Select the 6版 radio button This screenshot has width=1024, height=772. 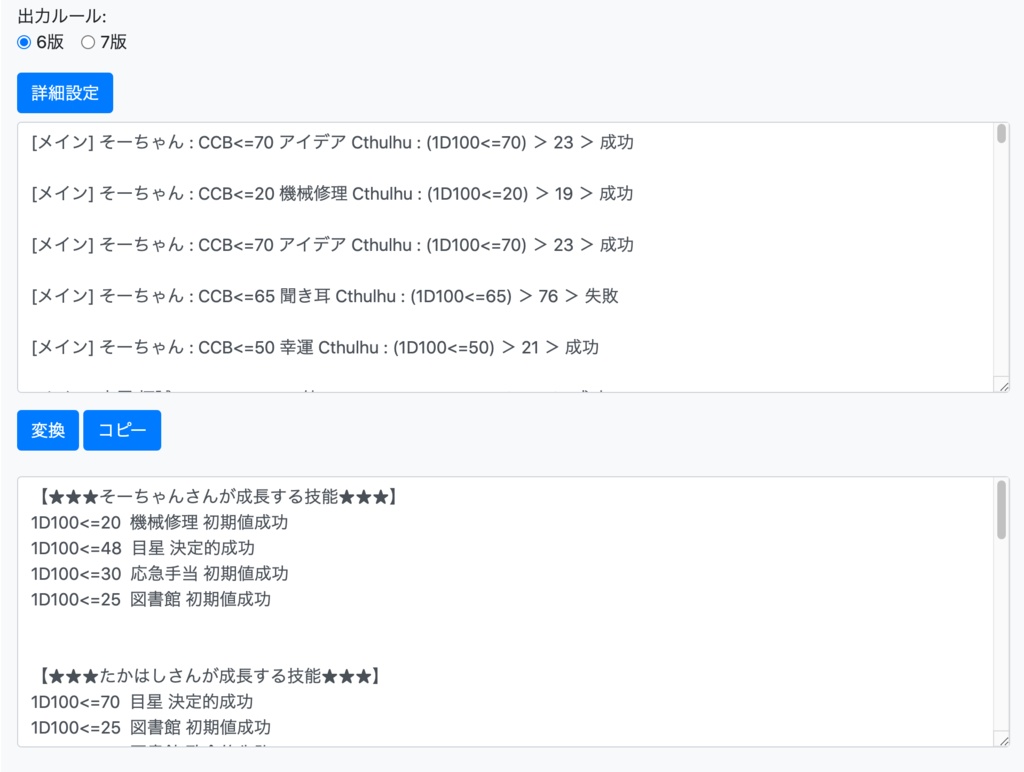point(22,42)
